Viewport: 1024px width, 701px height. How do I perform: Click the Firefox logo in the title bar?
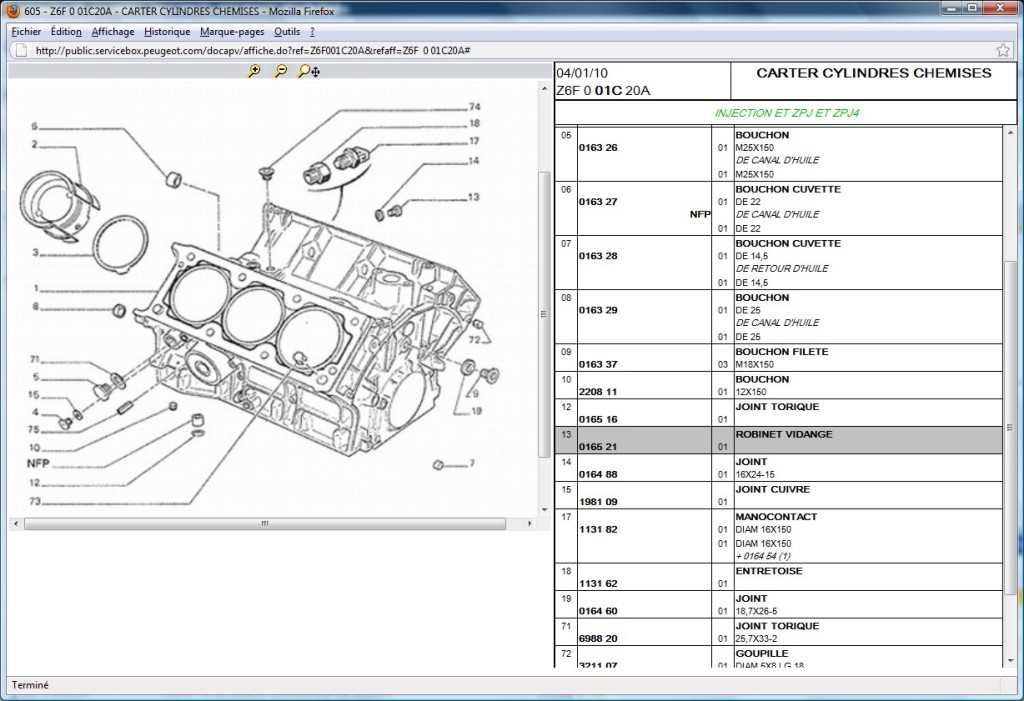pos(12,11)
